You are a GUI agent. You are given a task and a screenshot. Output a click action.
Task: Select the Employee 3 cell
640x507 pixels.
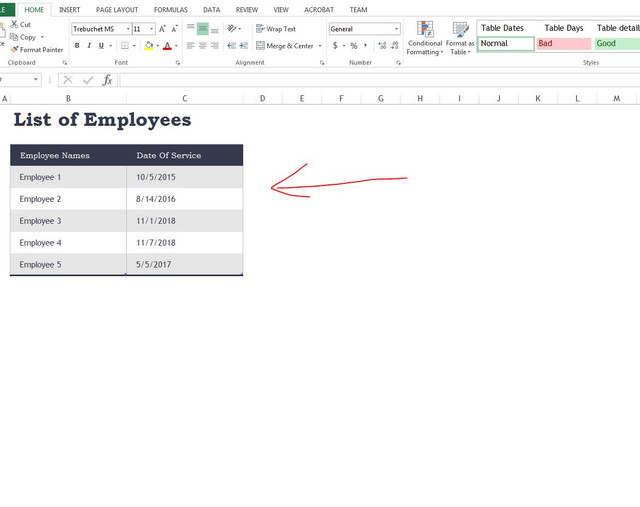(69, 221)
